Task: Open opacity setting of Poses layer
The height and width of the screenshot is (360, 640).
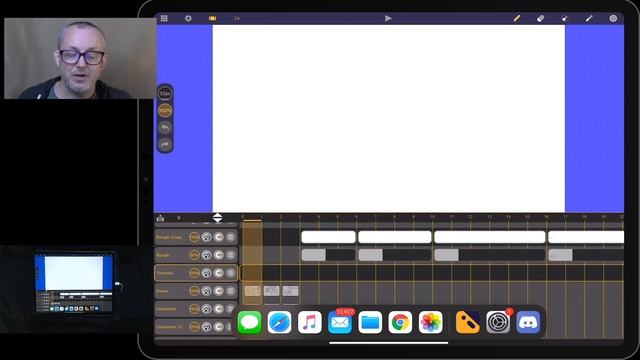Action: click(x=194, y=291)
